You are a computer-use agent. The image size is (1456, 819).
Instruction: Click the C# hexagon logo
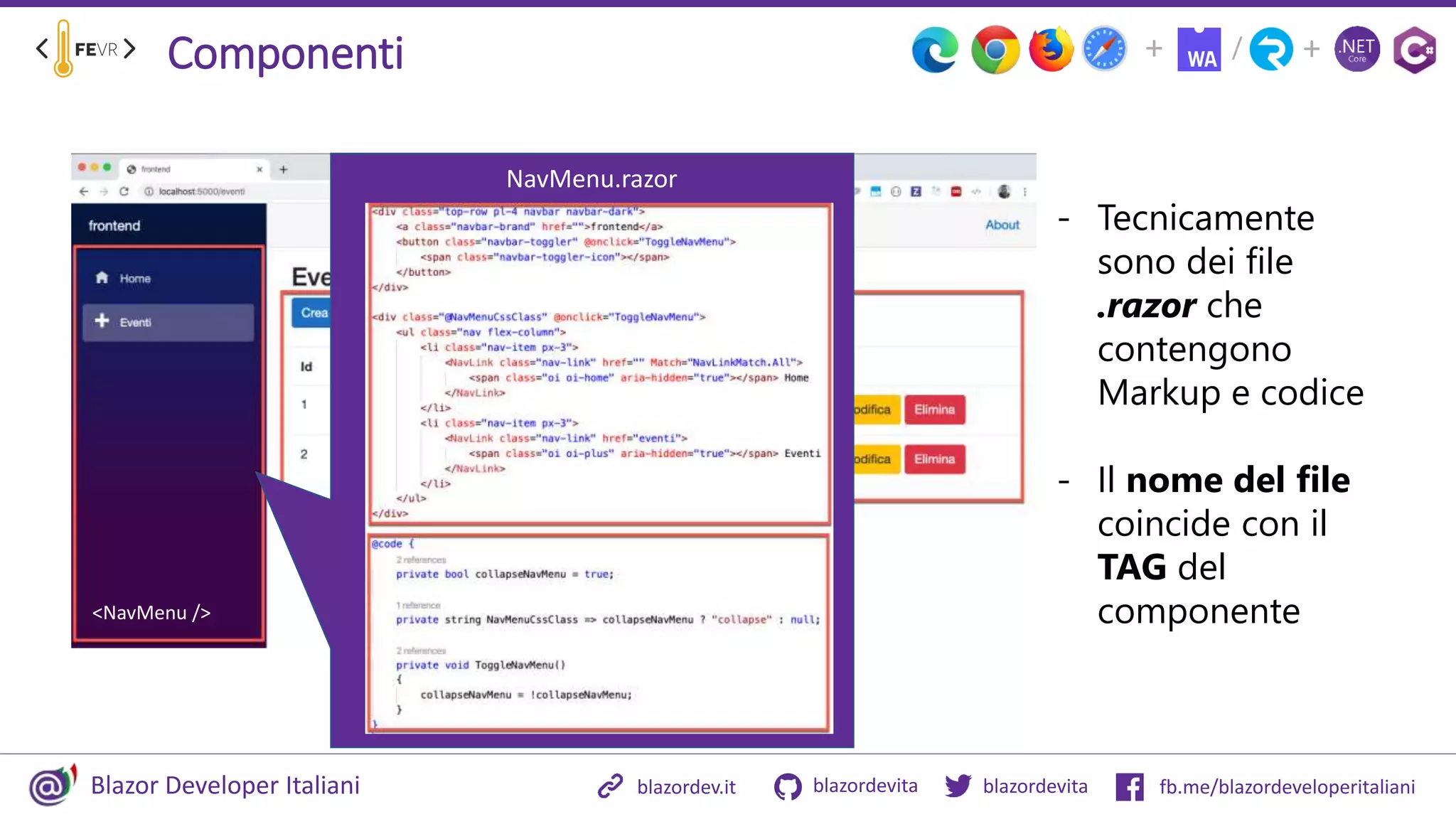point(1414,50)
